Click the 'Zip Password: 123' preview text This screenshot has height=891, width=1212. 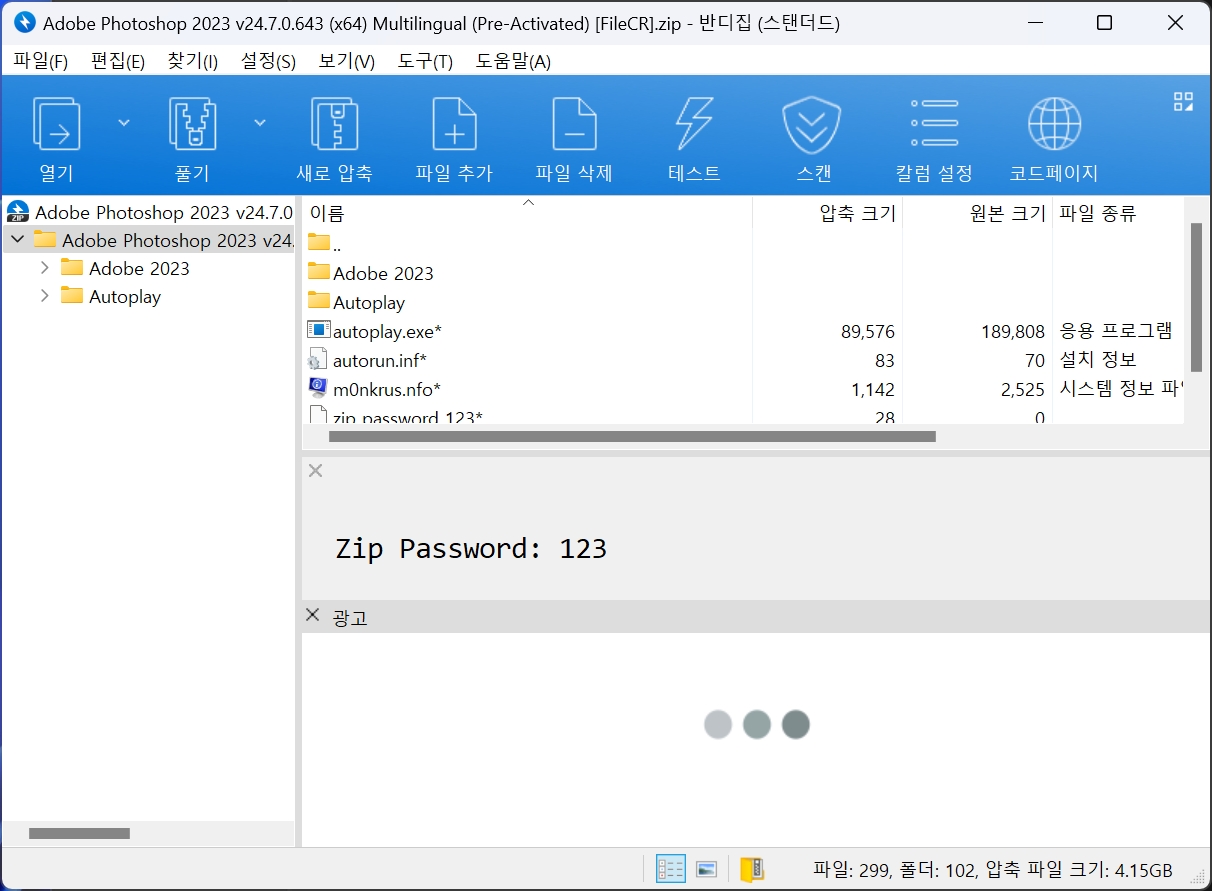click(471, 548)
